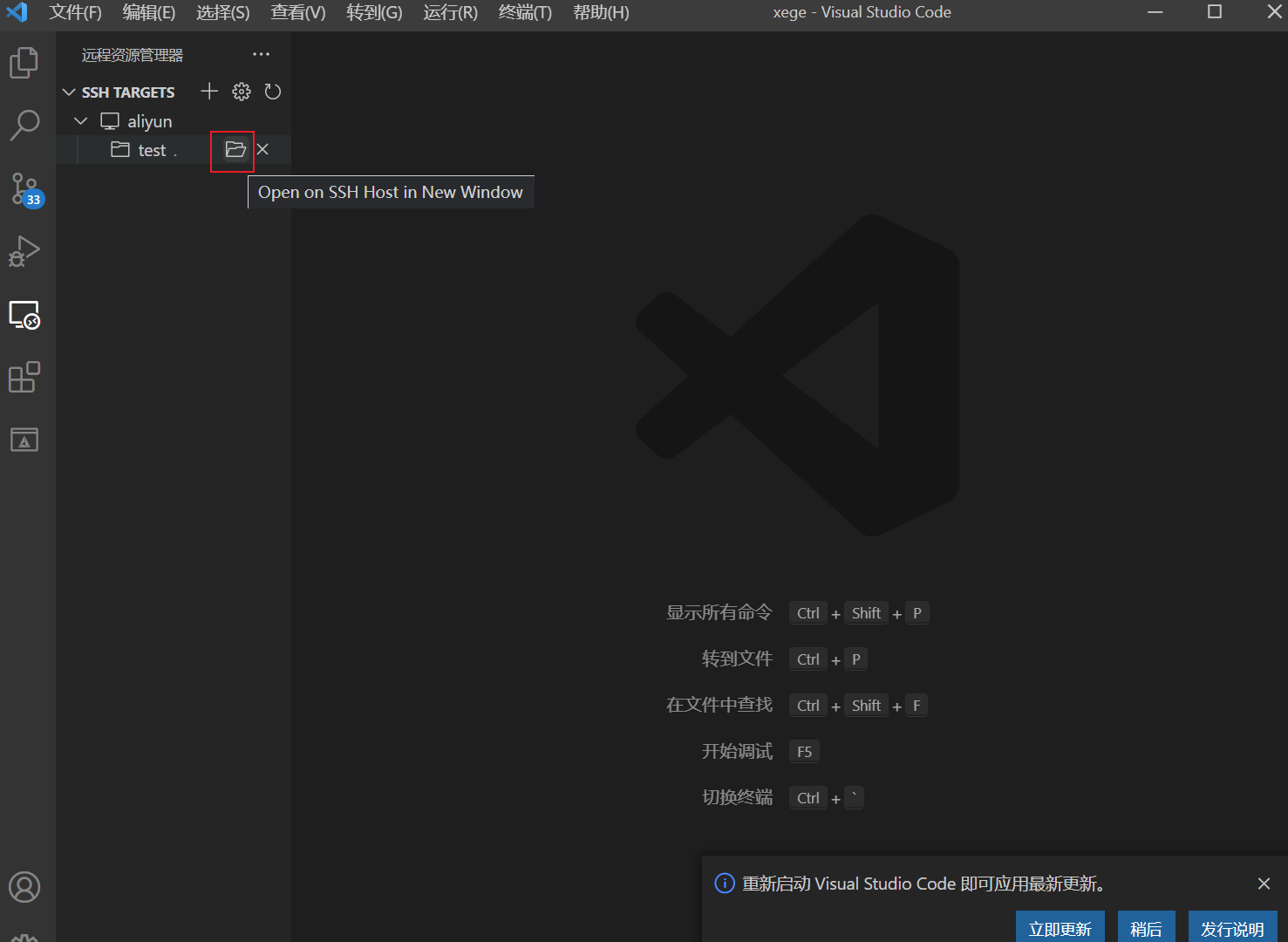The height and width of the screenshot is (942, 1288).
Task: Collapse the SSH TARGETS section
Action: click(x=69, y=92)
